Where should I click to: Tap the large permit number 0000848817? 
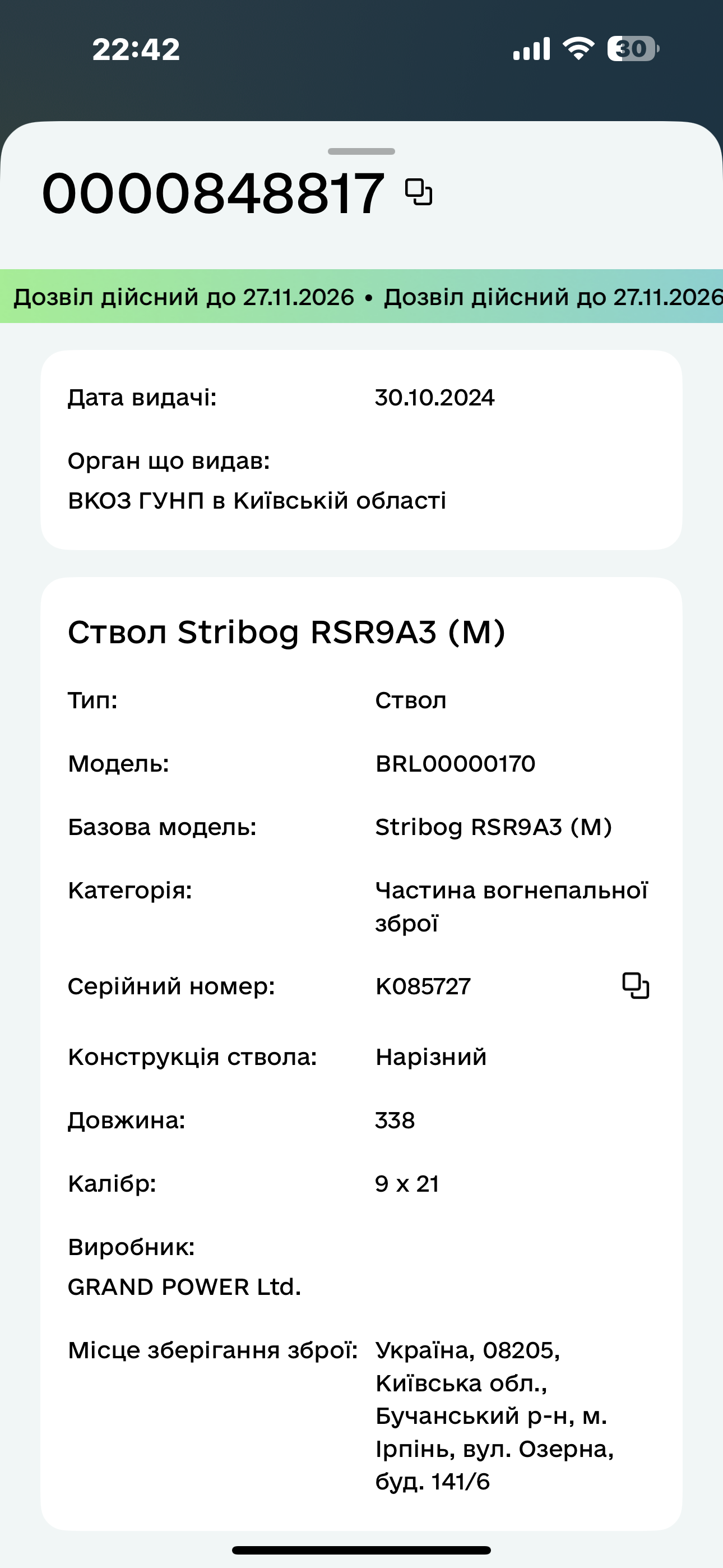click(213, 194)
